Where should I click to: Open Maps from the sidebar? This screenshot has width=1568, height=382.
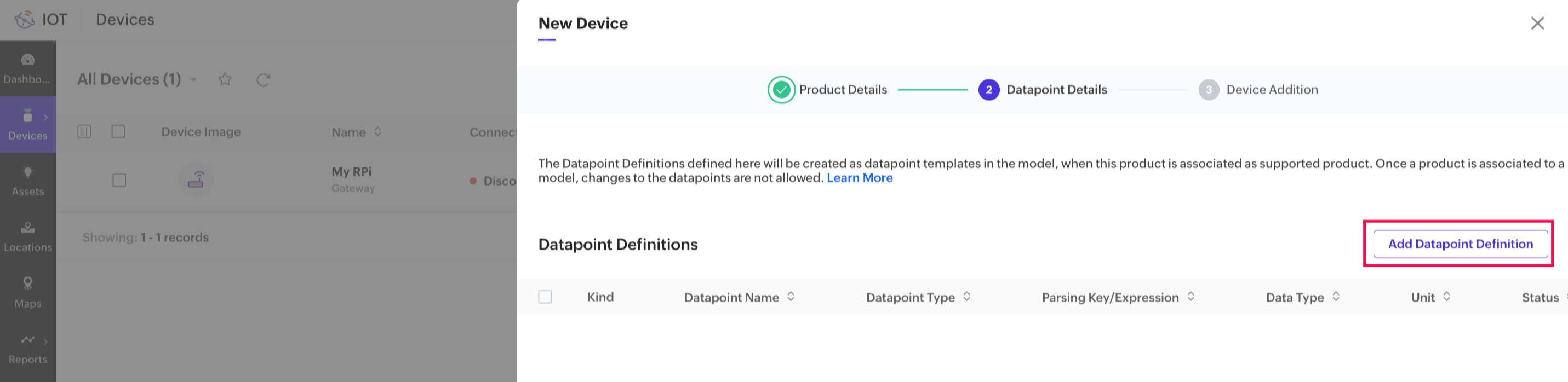(x=27, y=292)
